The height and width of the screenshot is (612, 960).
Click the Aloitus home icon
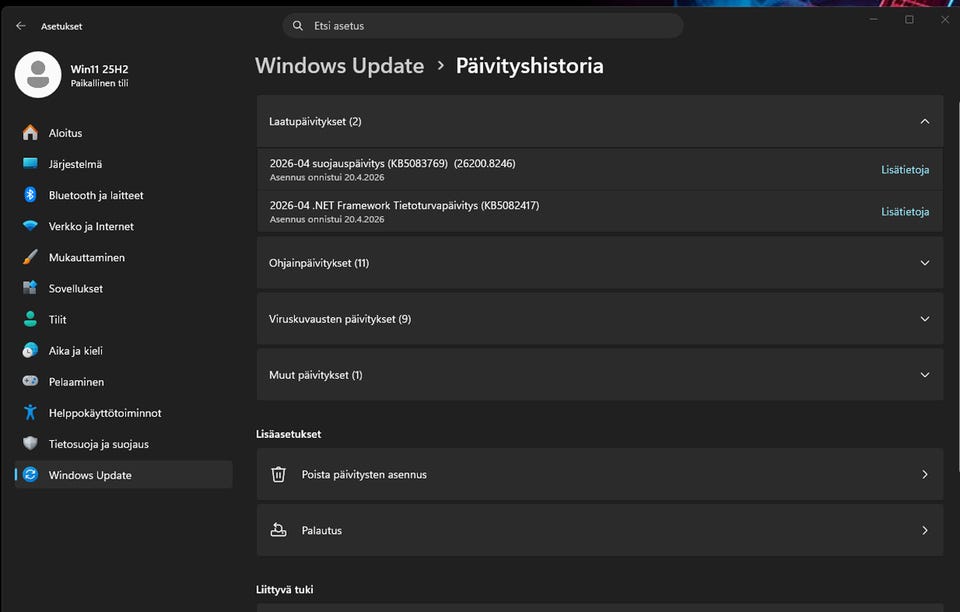(30, 133)
